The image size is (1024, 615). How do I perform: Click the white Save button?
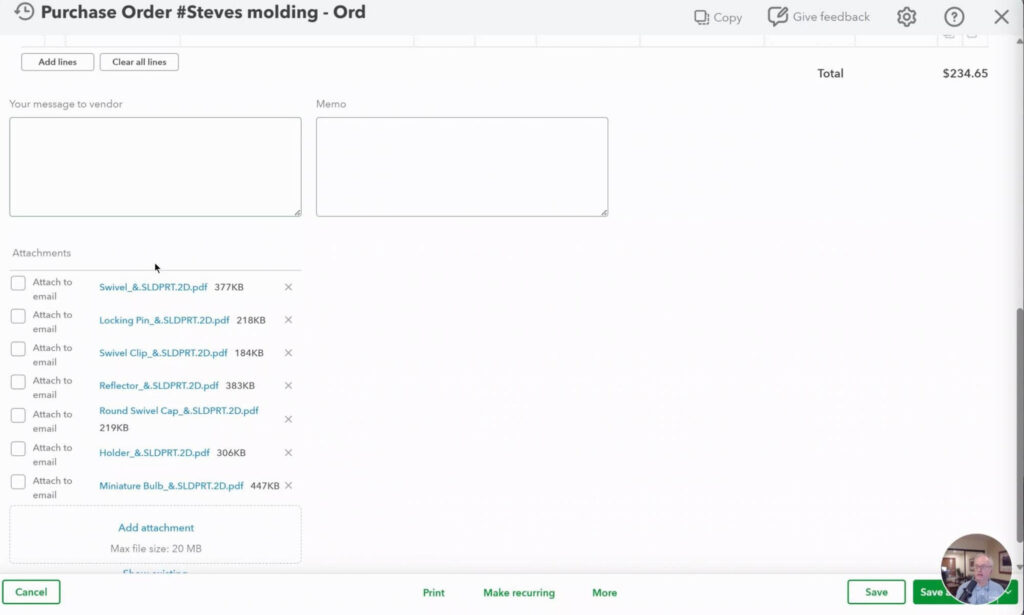(x=876, y=592)
